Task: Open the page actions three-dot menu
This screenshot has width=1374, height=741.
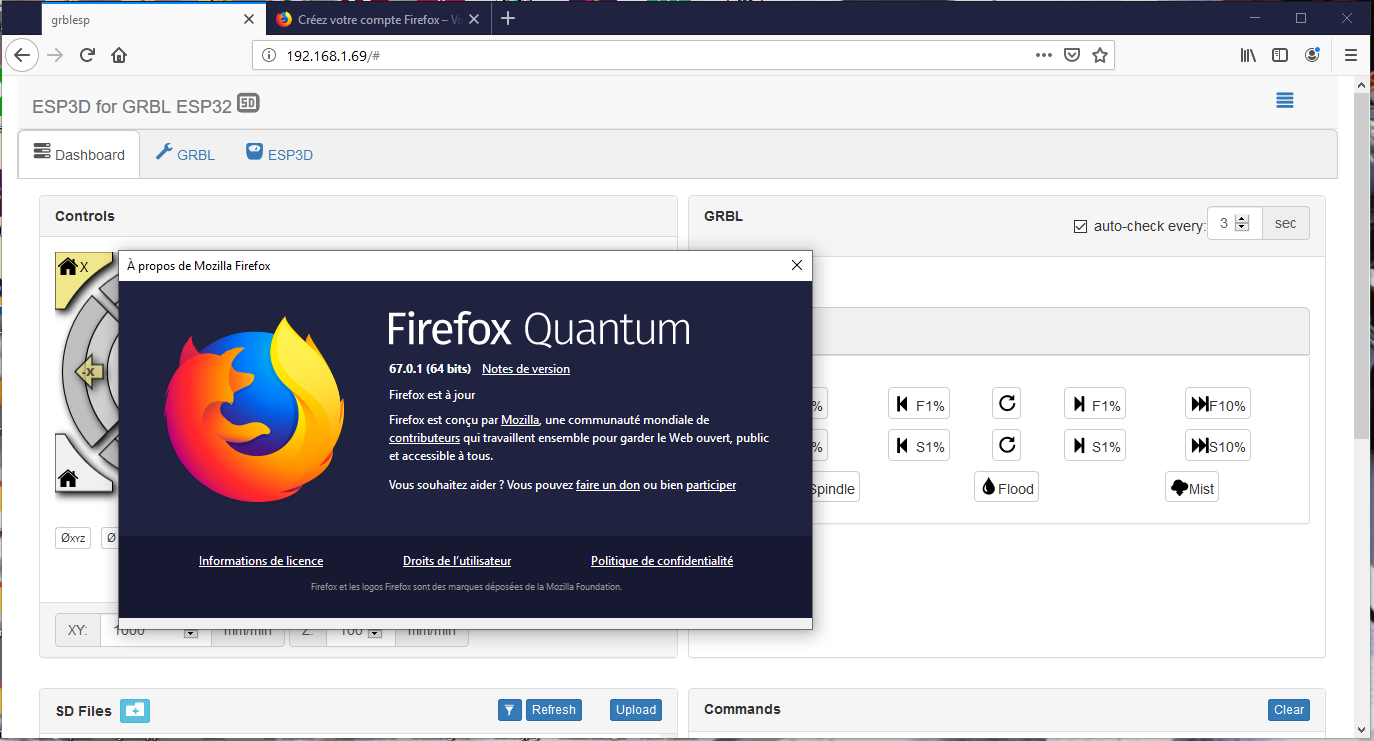Action: [1043, 55]
